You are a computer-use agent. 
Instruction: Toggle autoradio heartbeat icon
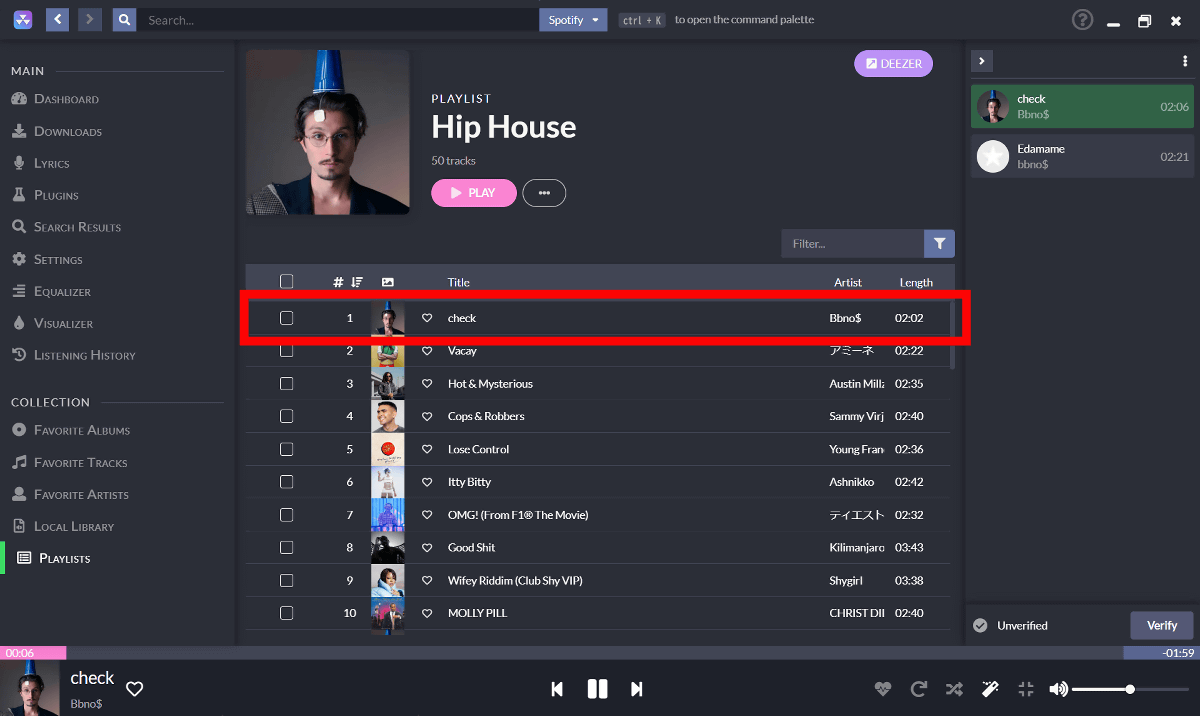click(x=882, y=688)
